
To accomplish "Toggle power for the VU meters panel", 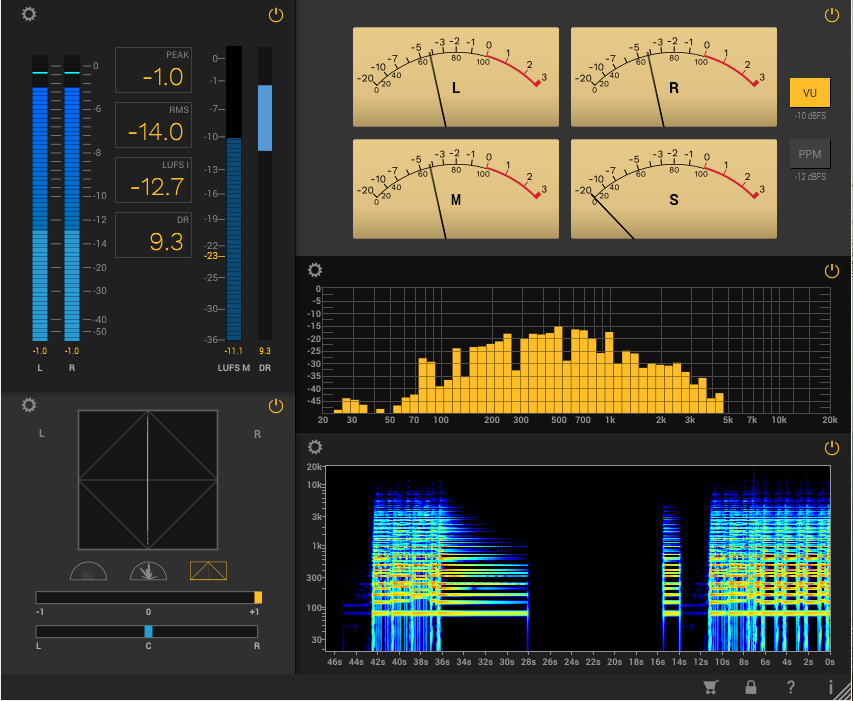I will 831,15.
